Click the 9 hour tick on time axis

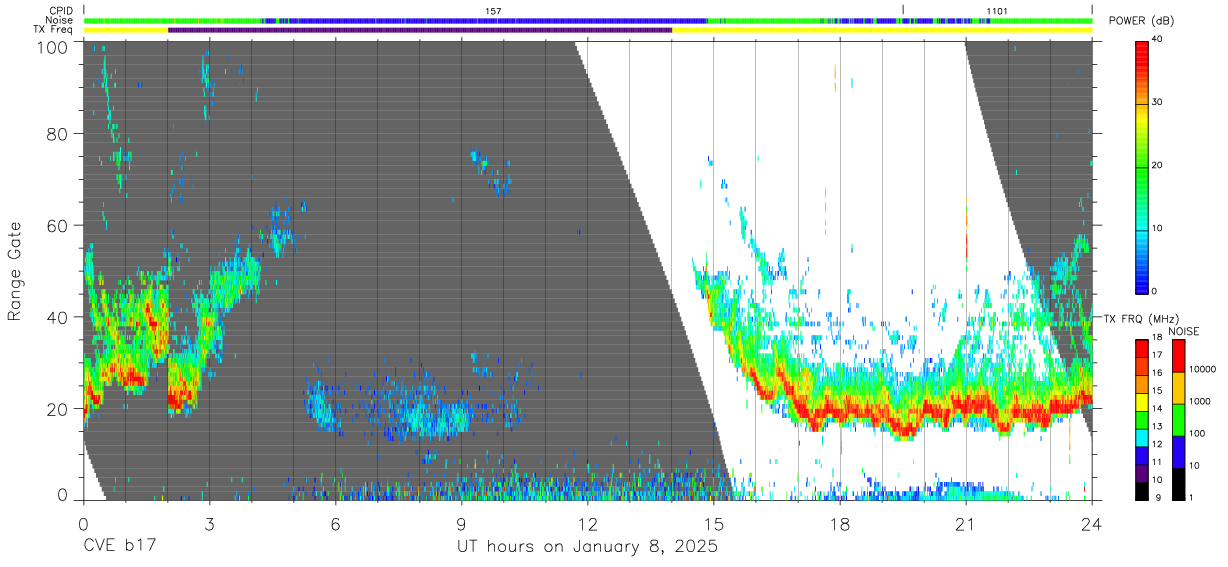[x=461, y=523]
